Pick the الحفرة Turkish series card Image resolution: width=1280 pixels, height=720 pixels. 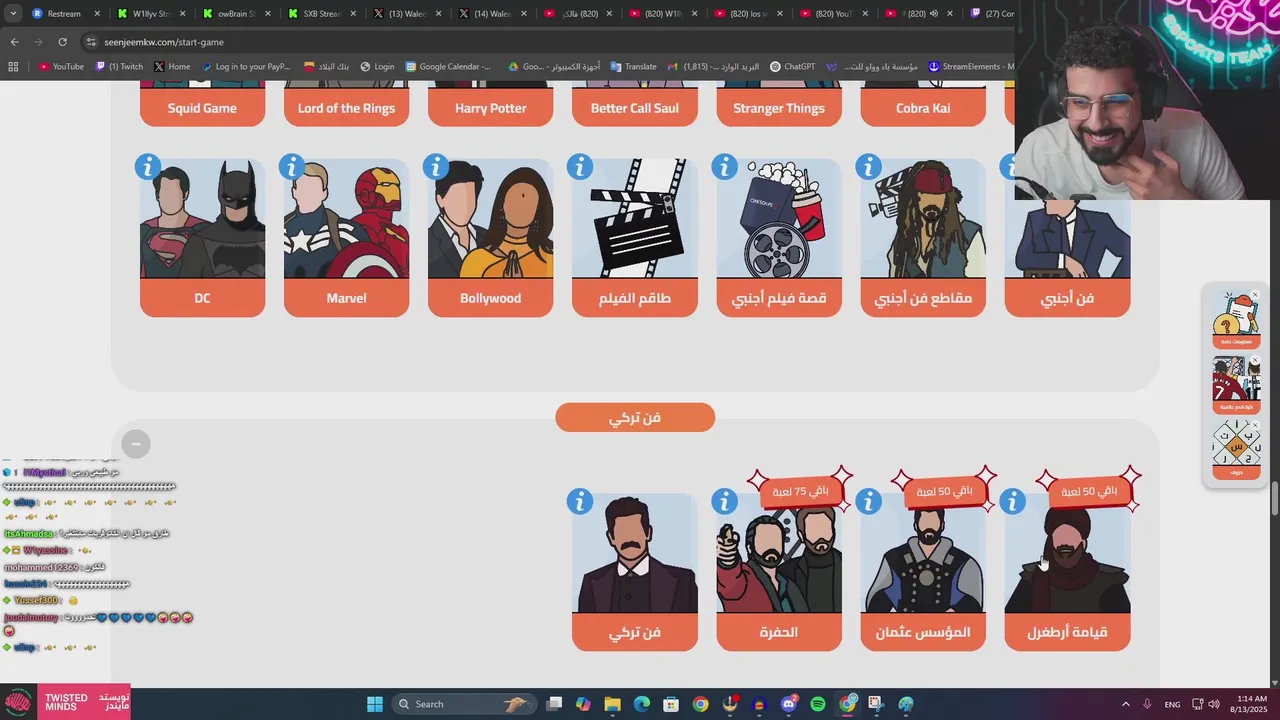tap(779, 572)
